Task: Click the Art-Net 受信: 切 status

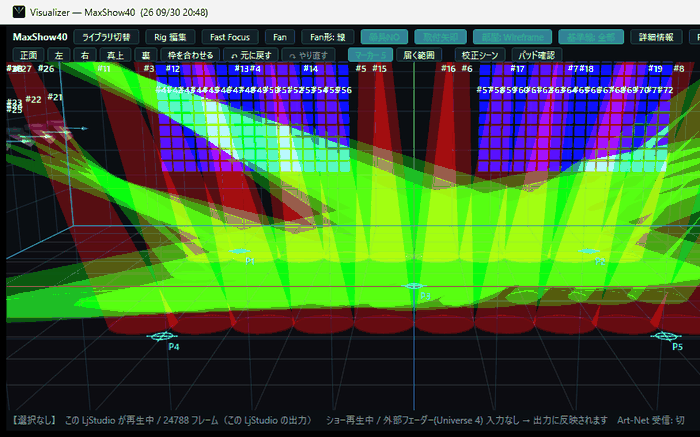Action: coord(650,420)
